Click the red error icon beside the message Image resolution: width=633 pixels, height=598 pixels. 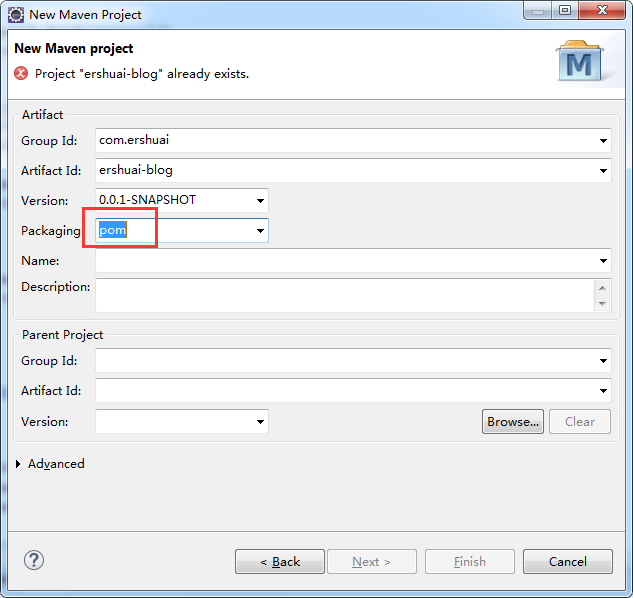pyautogui.click(x=21, y=73)
